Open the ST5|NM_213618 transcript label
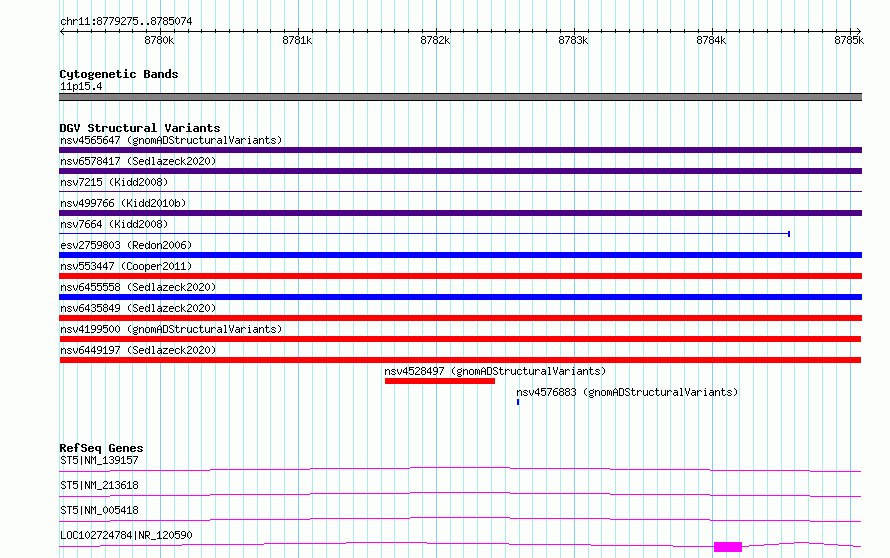 (99, 485)
